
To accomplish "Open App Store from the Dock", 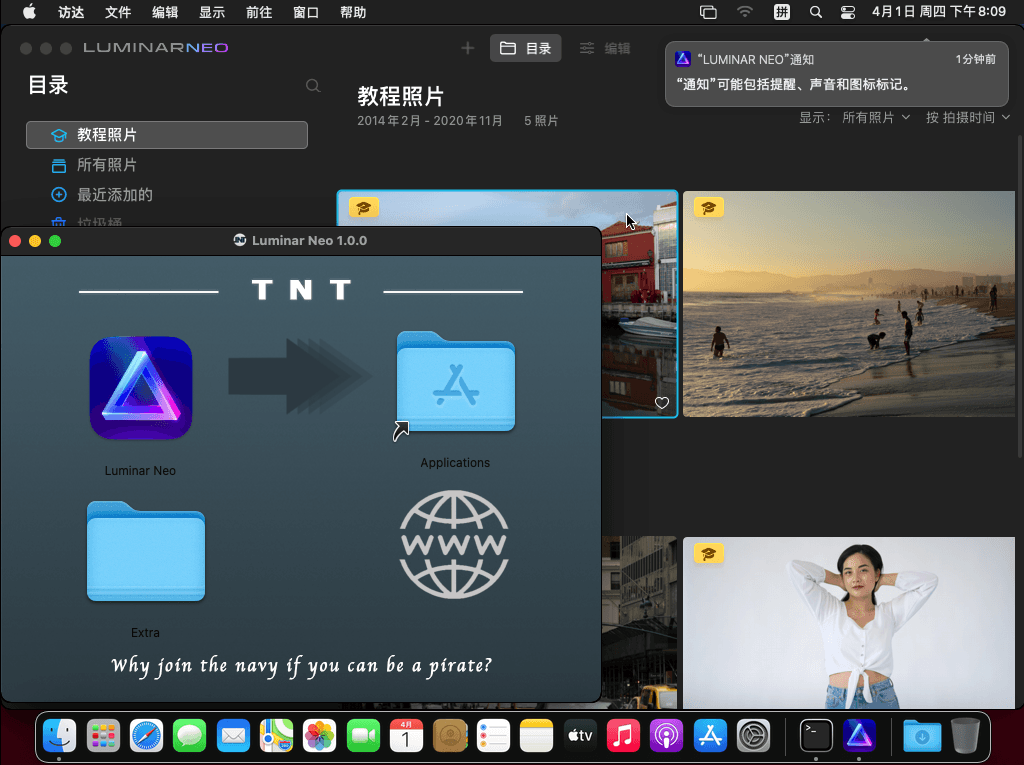I will point(710,736).
